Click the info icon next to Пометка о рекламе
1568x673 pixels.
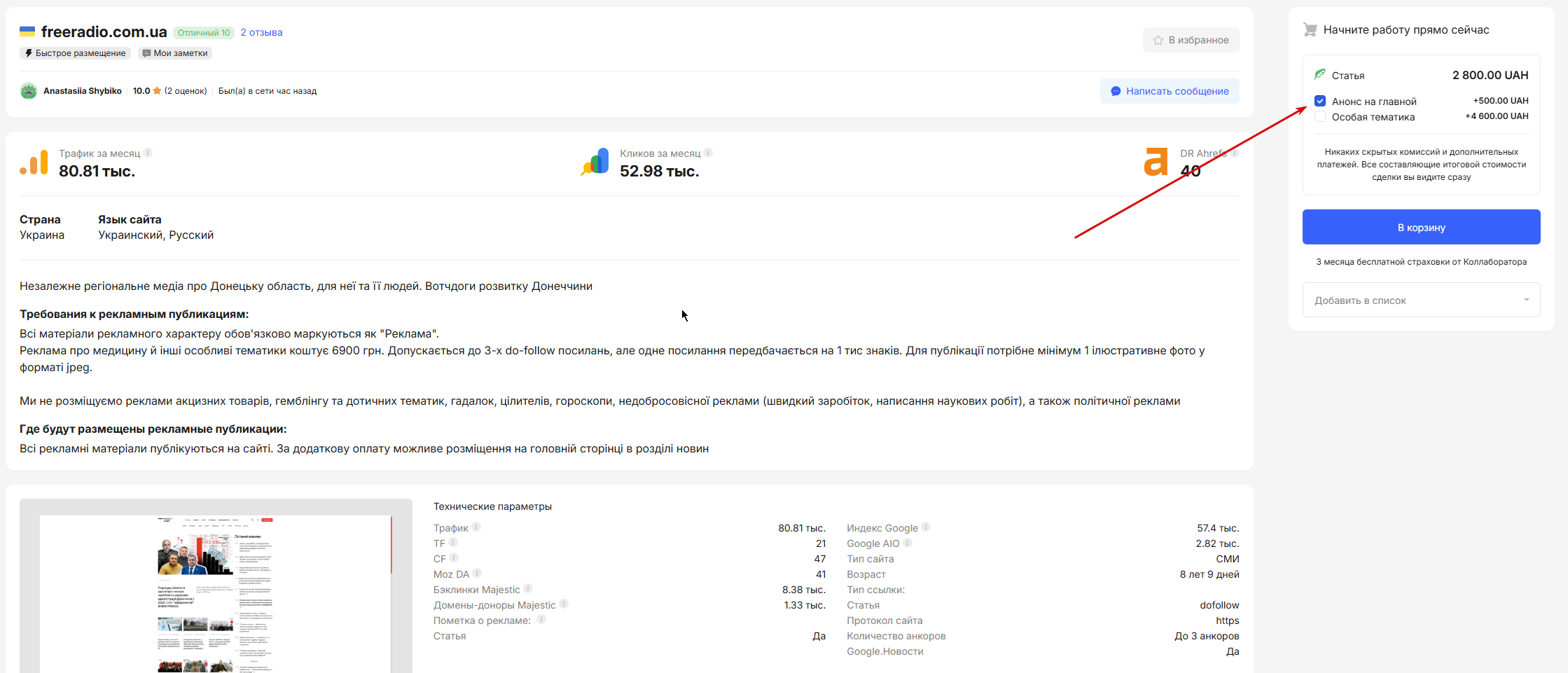[541, 619]
